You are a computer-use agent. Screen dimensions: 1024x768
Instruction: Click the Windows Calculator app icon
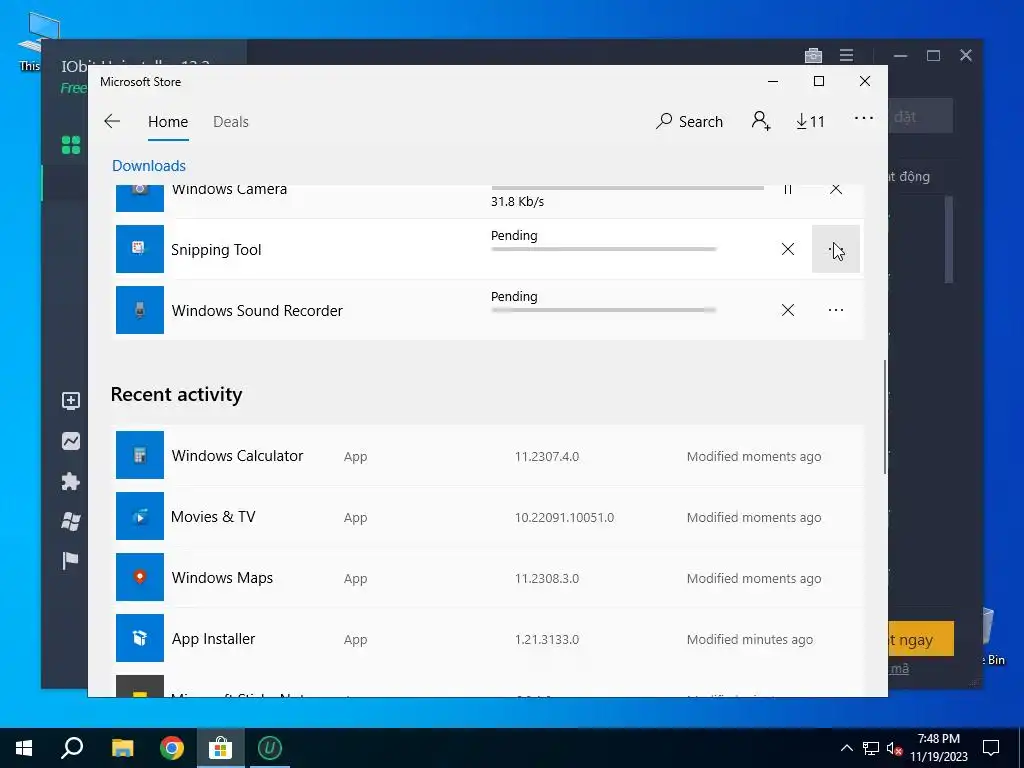click(140, 455)
